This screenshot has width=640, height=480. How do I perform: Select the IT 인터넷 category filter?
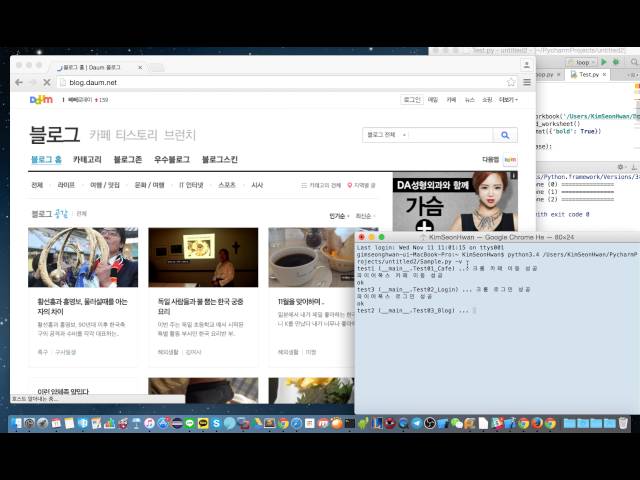191,185
